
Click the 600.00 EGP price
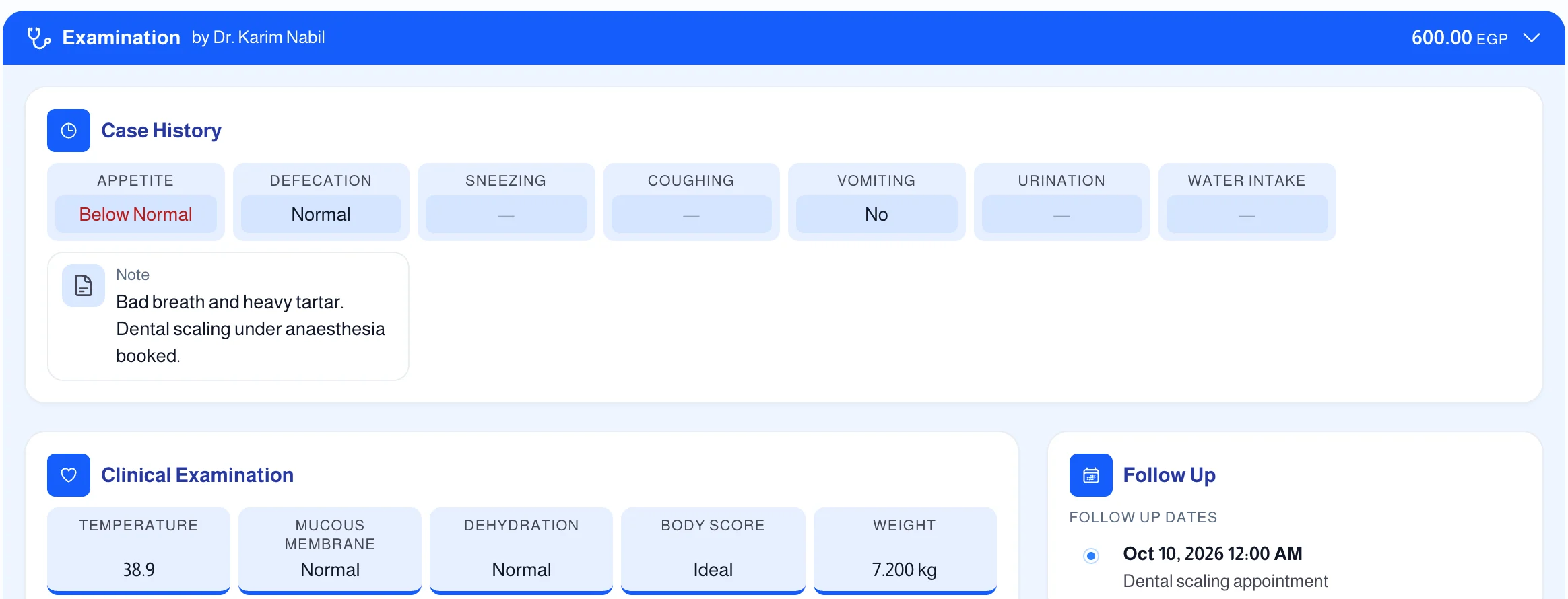(1460, 38)
